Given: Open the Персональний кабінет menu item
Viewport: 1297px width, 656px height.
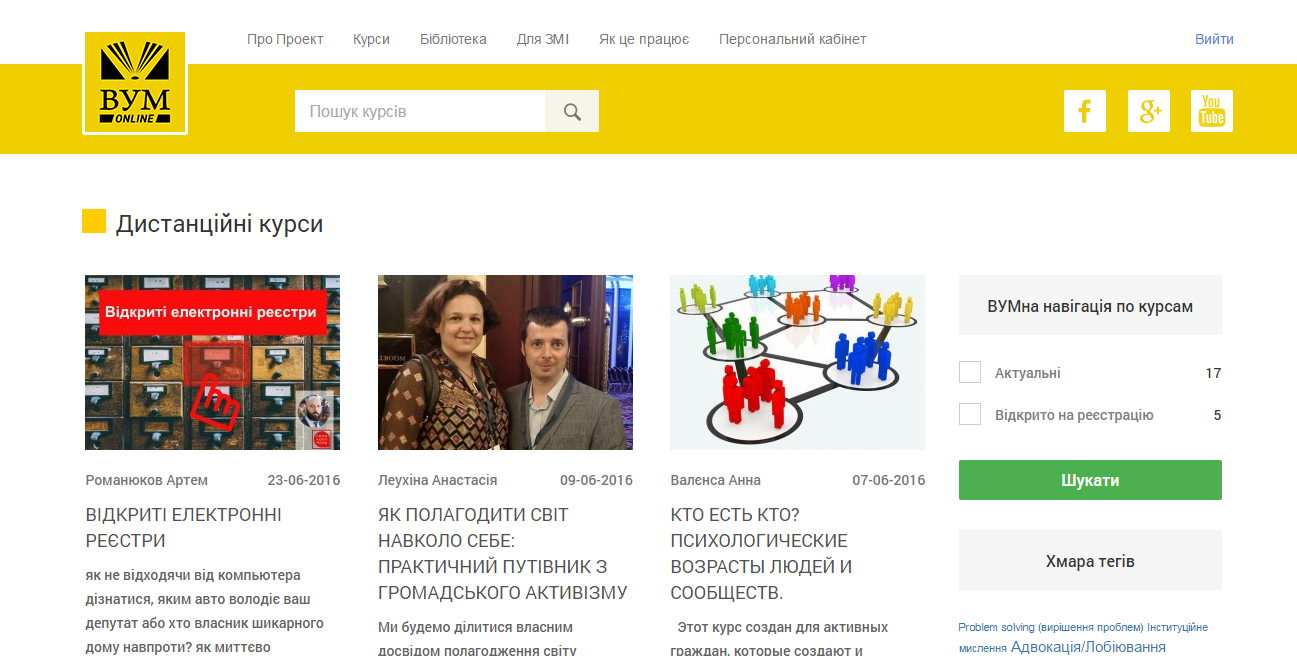Looking at the screenshot, I should 792,39.
